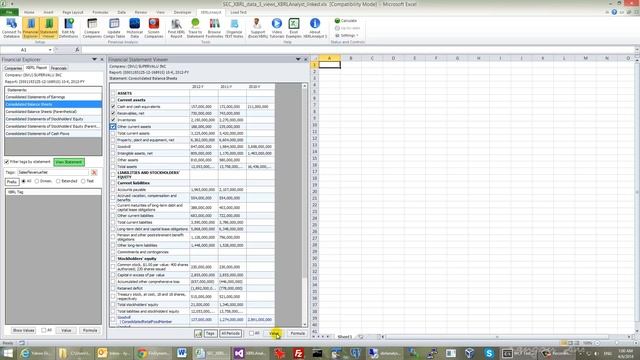Click the green View Statement button
The image size is (640, 360).
[x=69, y=162]
